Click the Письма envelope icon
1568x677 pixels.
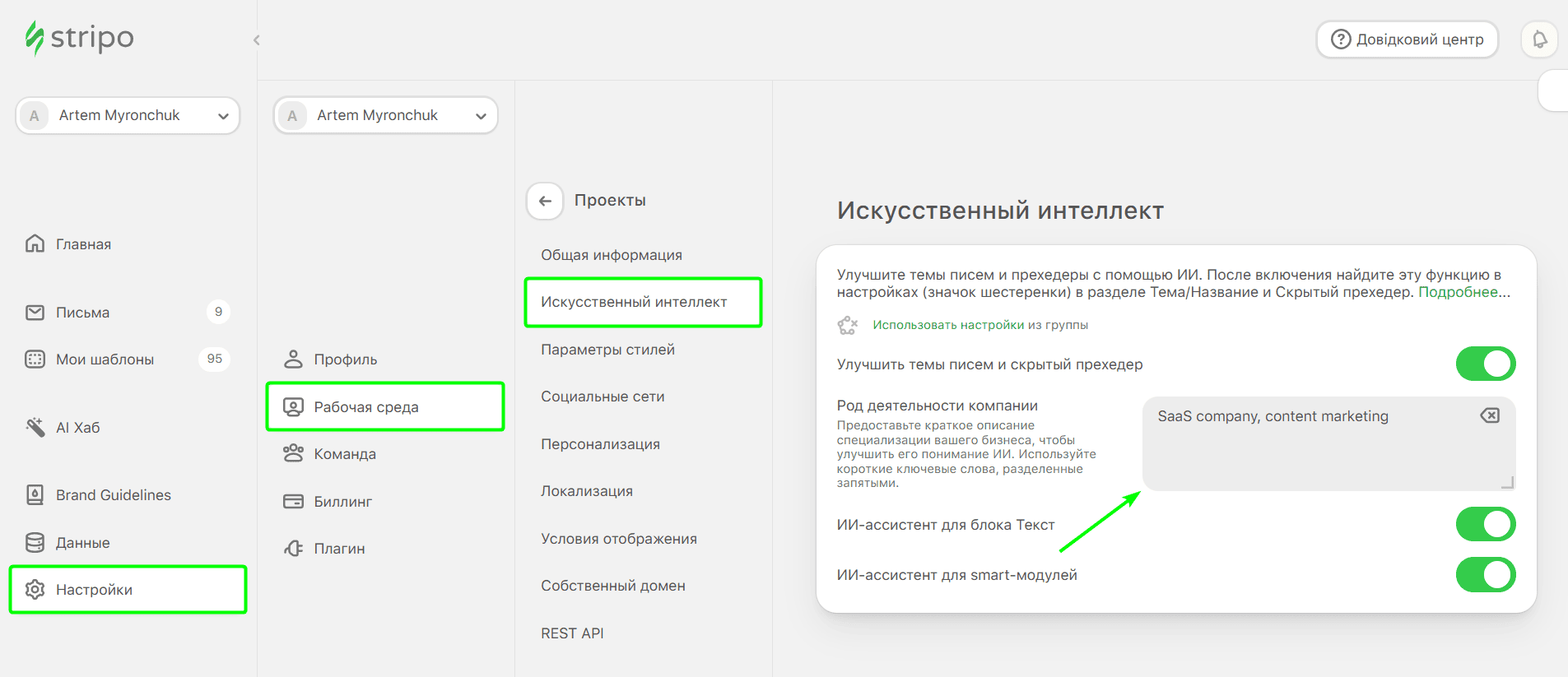(x=35, y=313)
